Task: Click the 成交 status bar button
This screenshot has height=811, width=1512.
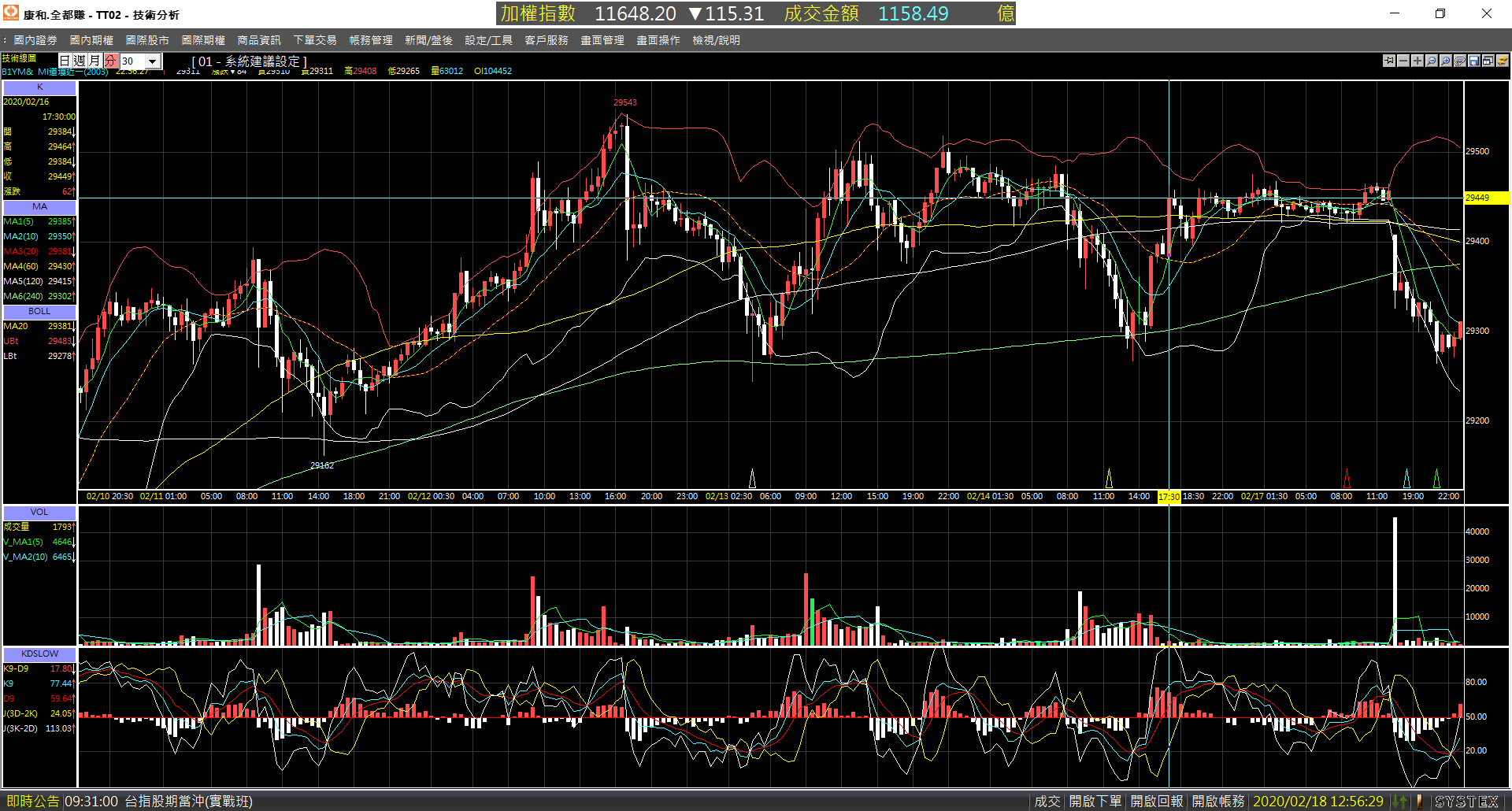Action: click(1047, 802)
